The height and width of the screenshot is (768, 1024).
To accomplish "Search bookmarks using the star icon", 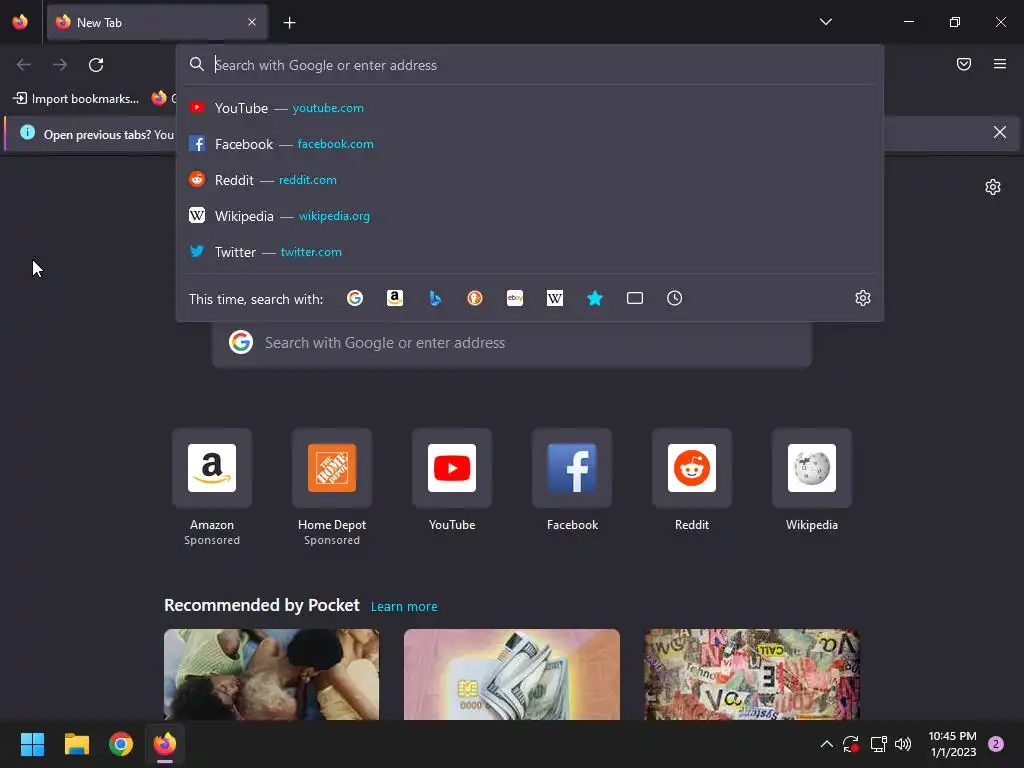I will (594, 298).
